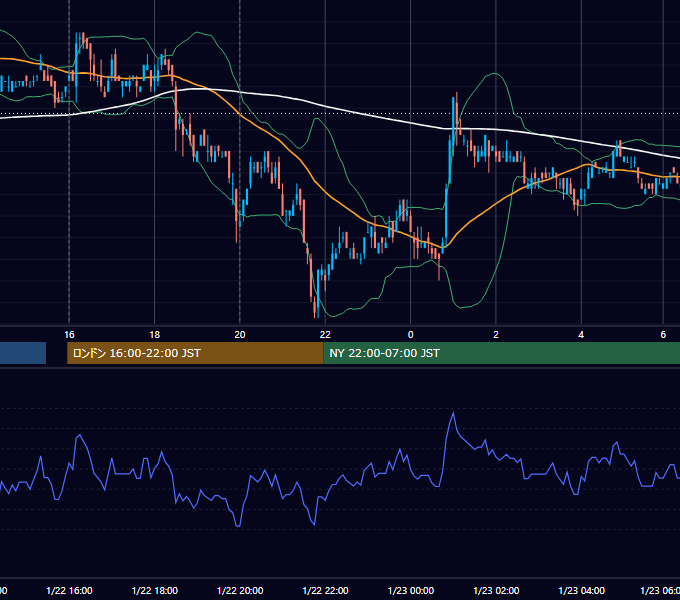This screenshot has width=680, height=600.
Task: Click the '18' hour label under the price chart
Action: click(x=155, y=334)
